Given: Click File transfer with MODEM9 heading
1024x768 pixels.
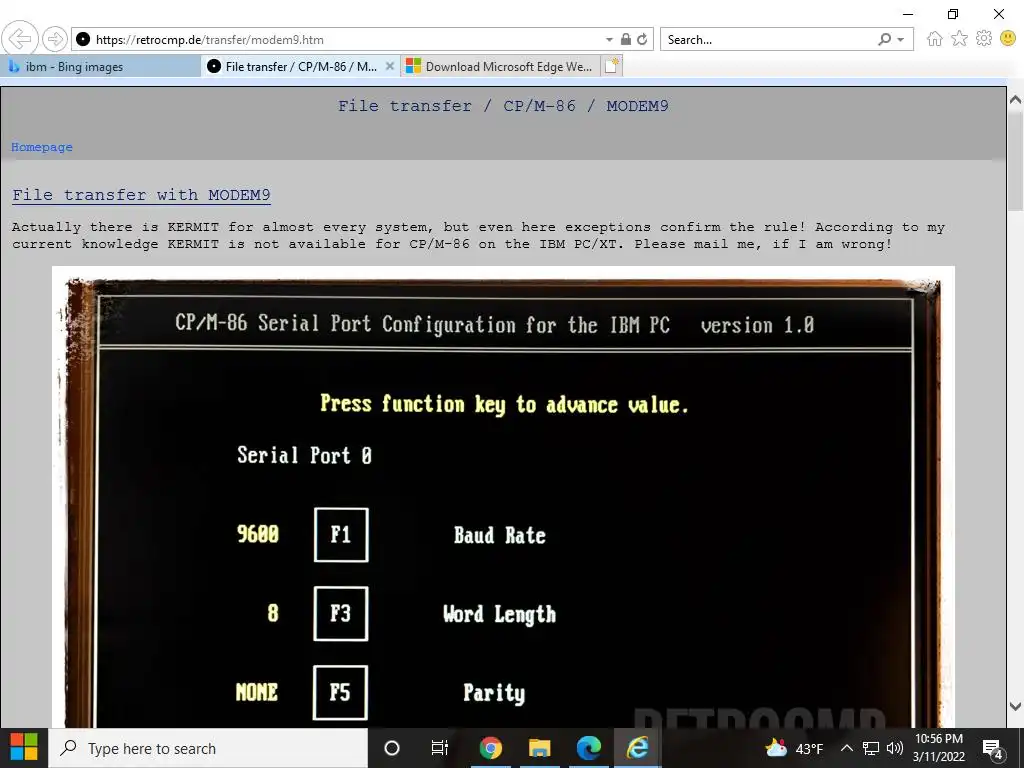Looking at the screenshot, I should (x=141, y=195).
